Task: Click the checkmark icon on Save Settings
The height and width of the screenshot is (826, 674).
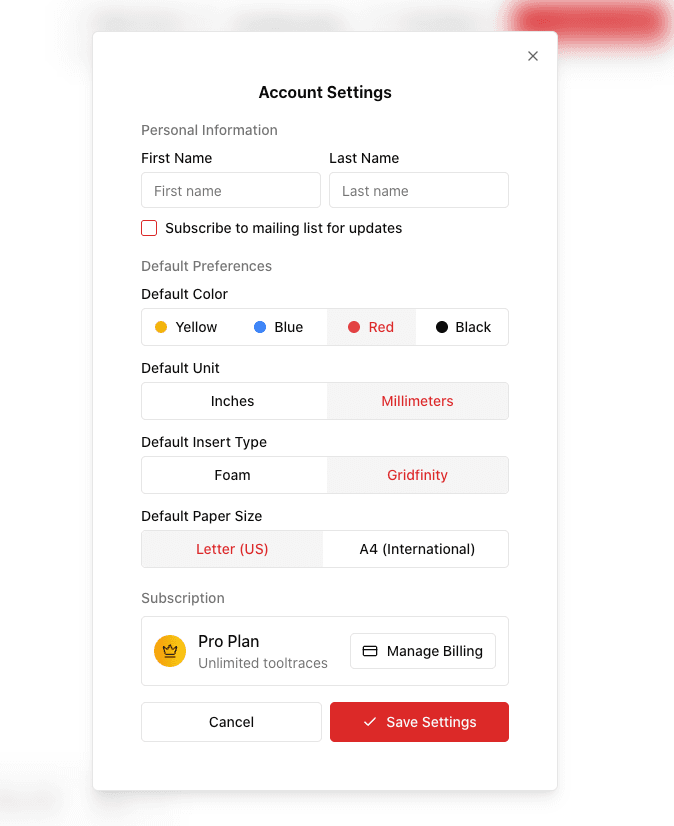Action: click(370, 721)
